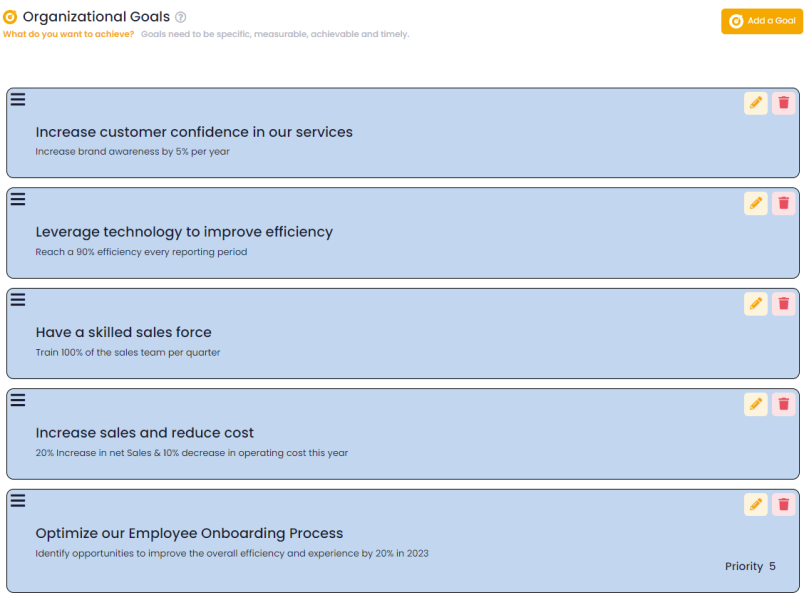This screenshot has width=809, height=600.
Task: Edit the "Leverage technology to improve efficiency" goal
Action: pyautogui.click(x=756, y=203)
